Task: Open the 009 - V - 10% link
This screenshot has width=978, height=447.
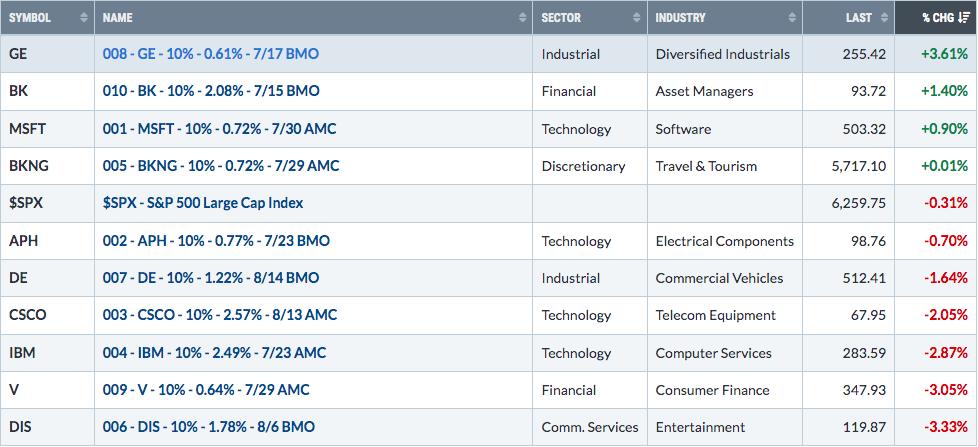Action: pos(206,390)
